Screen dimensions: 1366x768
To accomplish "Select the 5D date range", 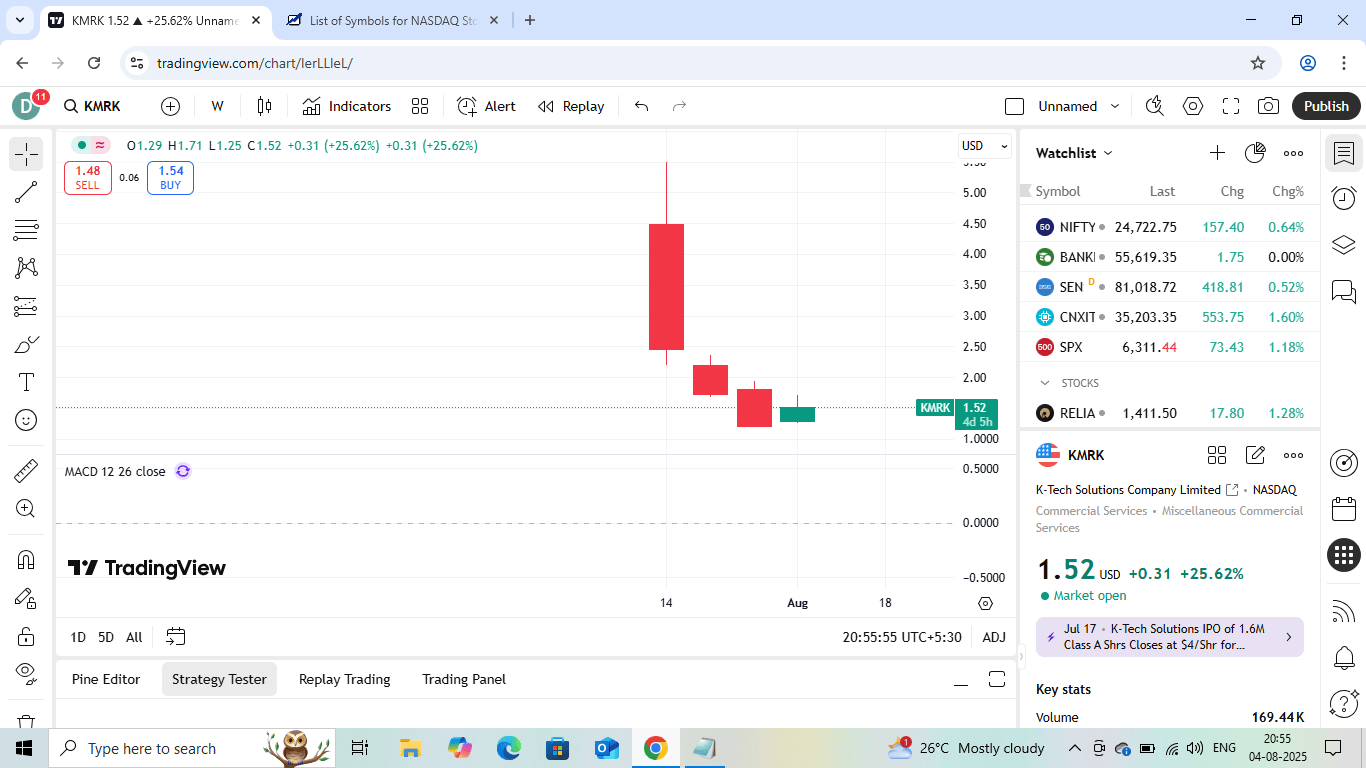I will click(x=106, y=637).
